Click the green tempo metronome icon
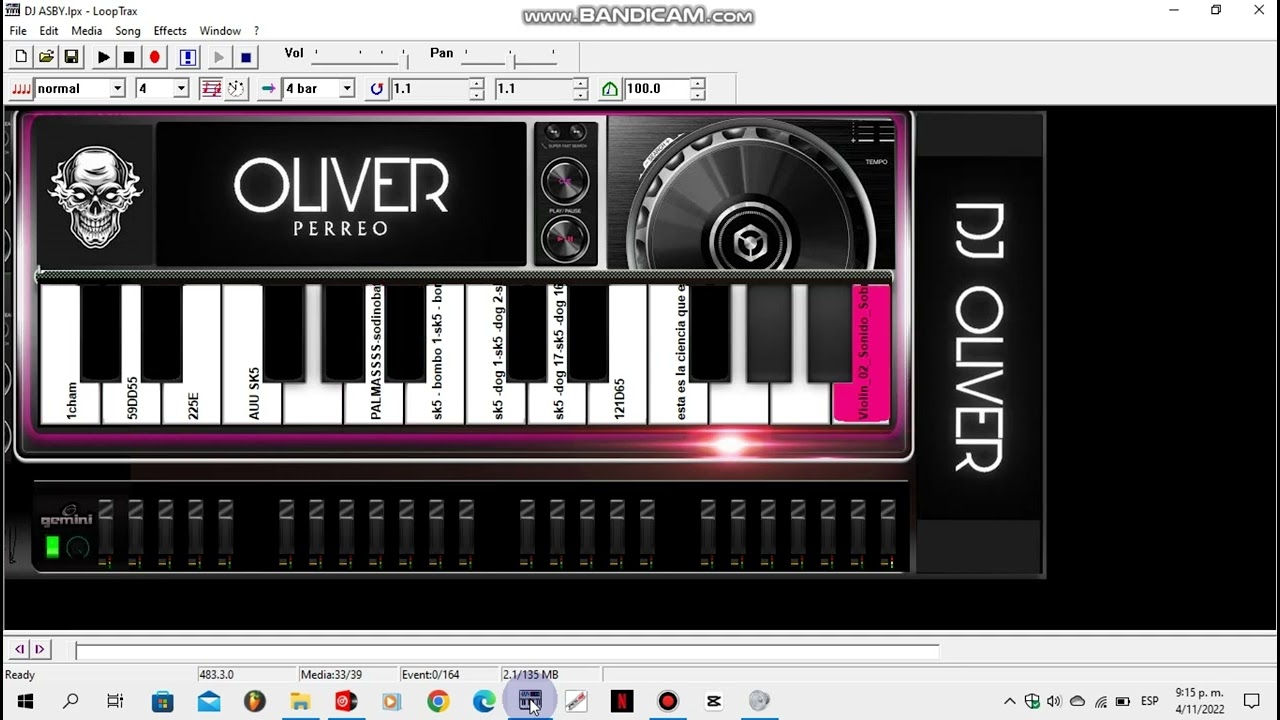The image size is (1280, 720). 610,89
